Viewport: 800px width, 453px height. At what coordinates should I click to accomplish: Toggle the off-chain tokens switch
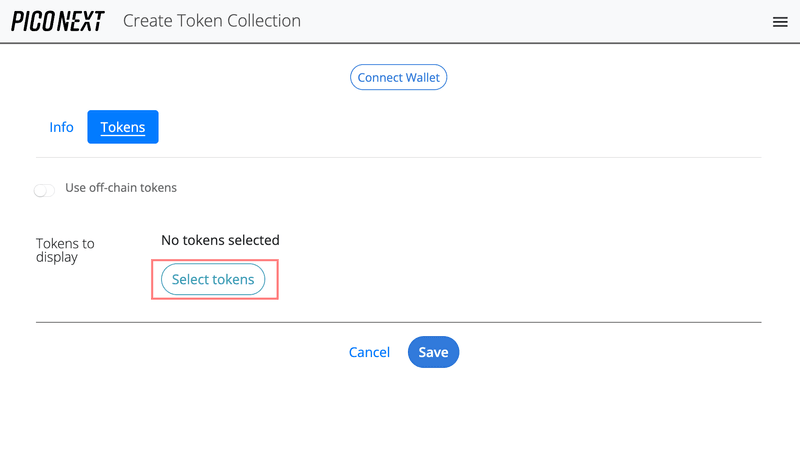click(44, 190)
